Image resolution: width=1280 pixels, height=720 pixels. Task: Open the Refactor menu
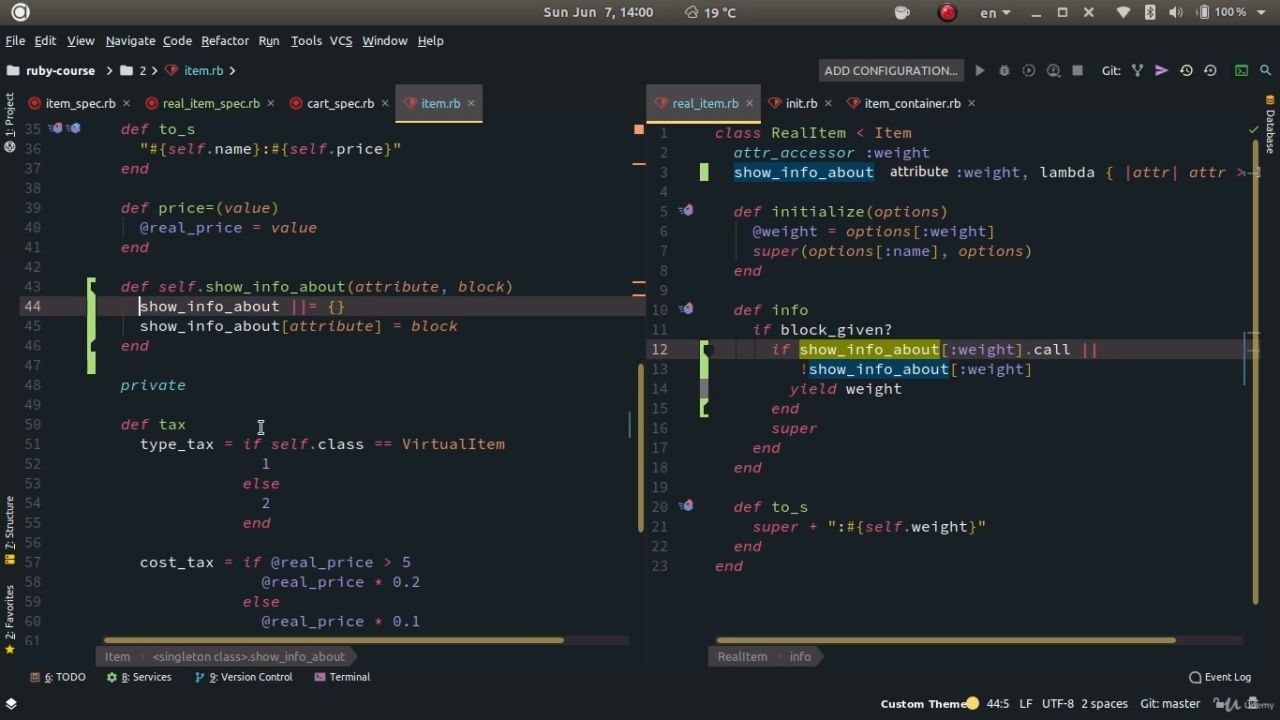click(225, 41)
